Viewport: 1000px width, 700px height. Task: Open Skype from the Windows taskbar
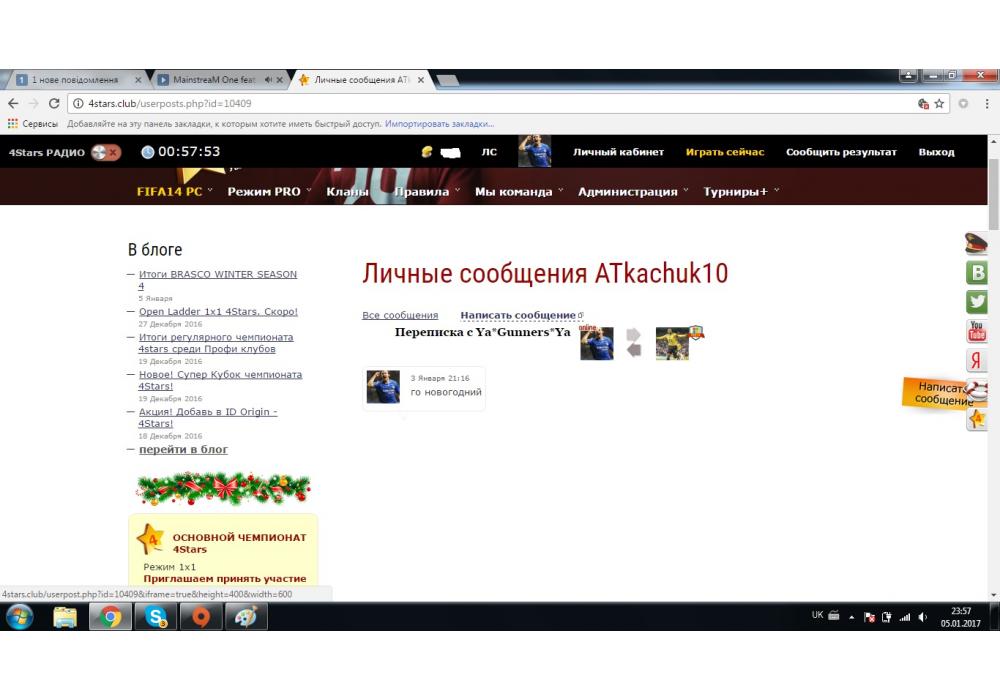point(156,617)
